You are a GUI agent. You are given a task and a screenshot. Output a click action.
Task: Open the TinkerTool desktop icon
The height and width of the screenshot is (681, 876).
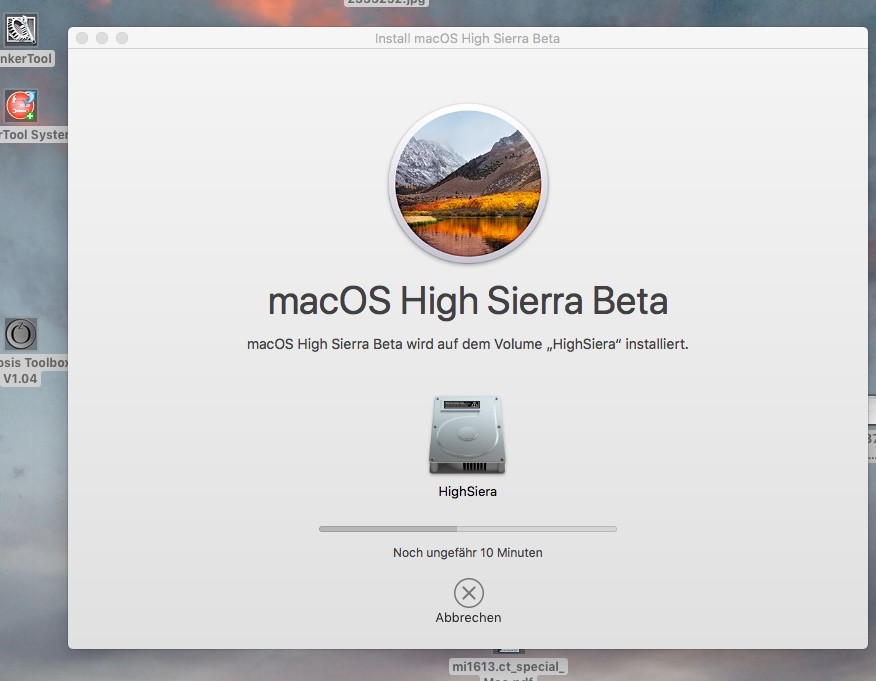[x=21, y=30]
